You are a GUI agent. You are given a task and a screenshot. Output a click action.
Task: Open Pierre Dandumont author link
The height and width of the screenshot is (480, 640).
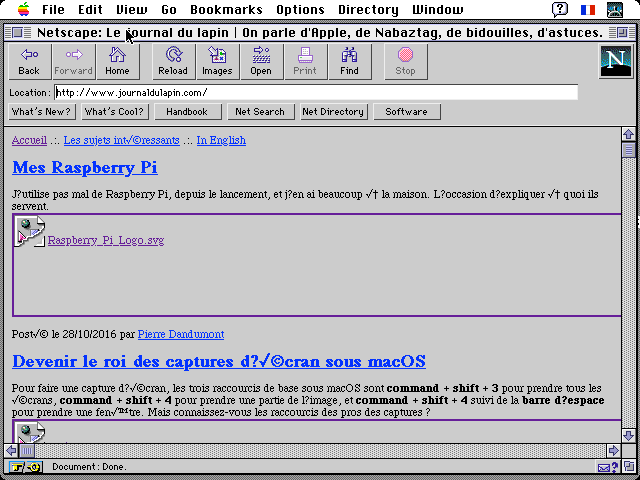[181, 334]
